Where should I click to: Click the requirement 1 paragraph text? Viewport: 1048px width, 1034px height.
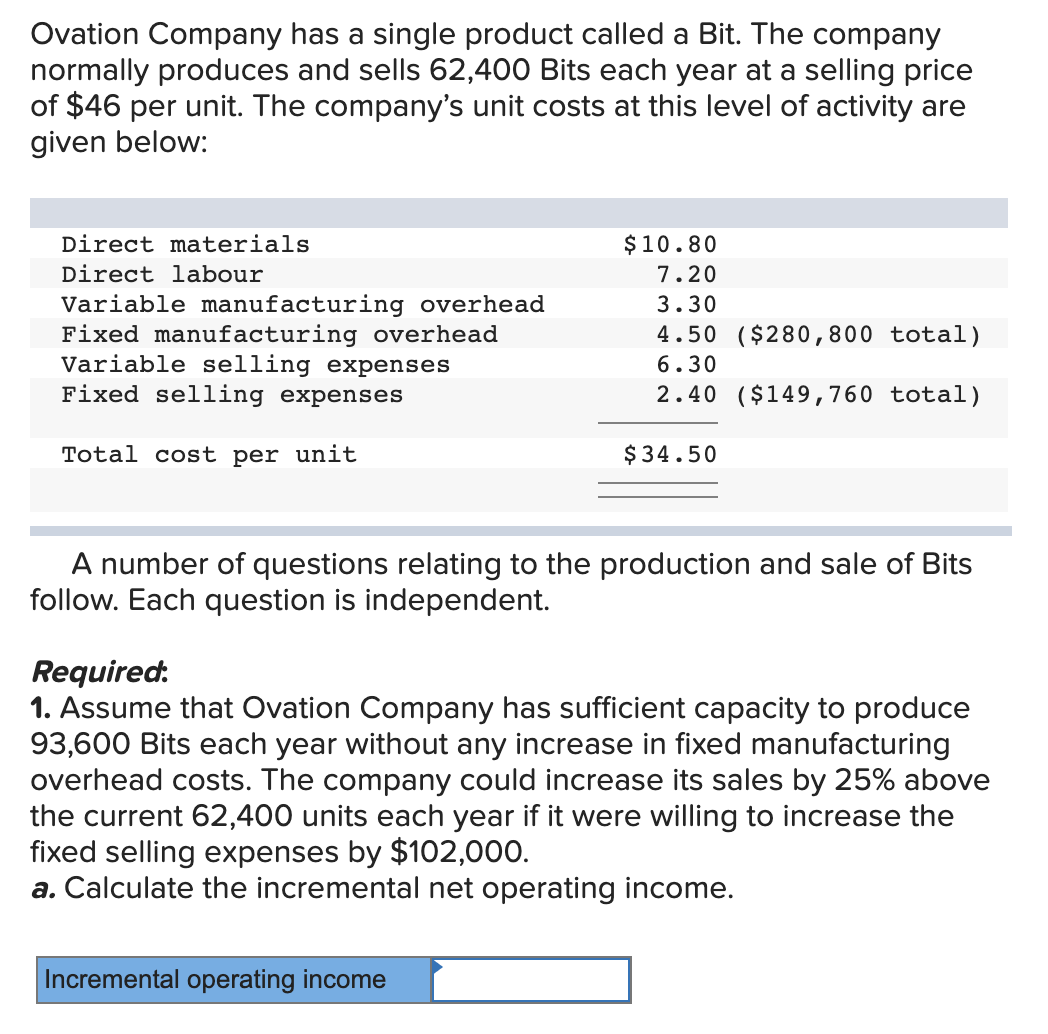coord(500,780)
